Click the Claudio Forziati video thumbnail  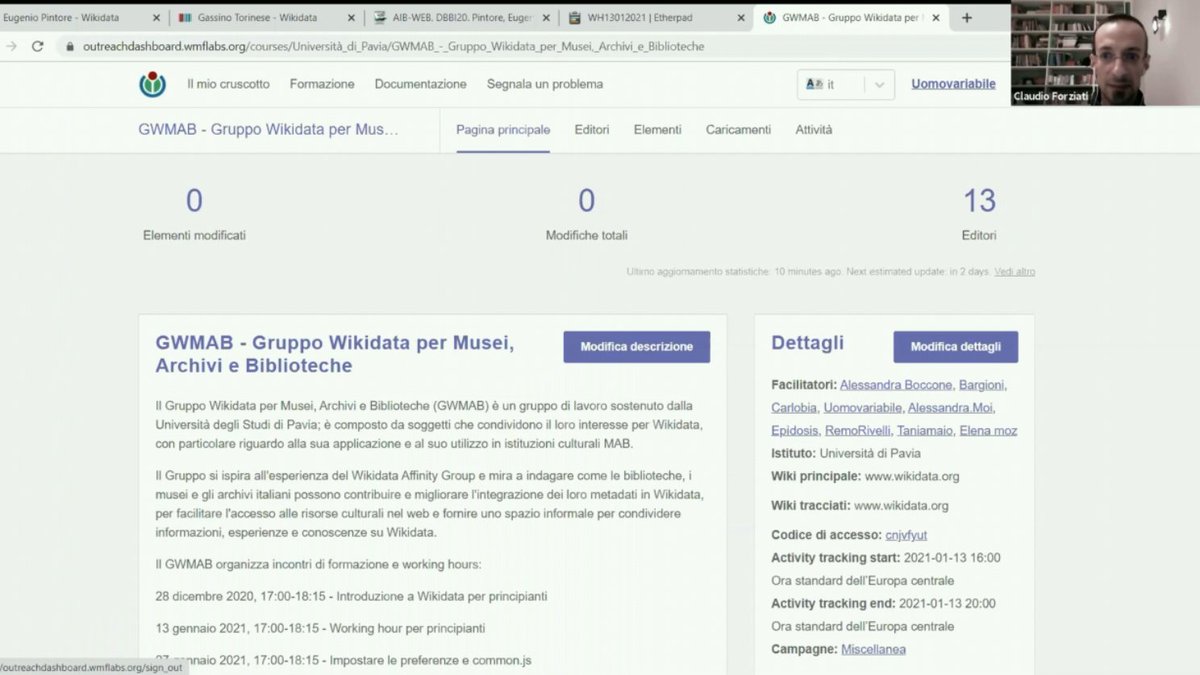point(1105,53)
